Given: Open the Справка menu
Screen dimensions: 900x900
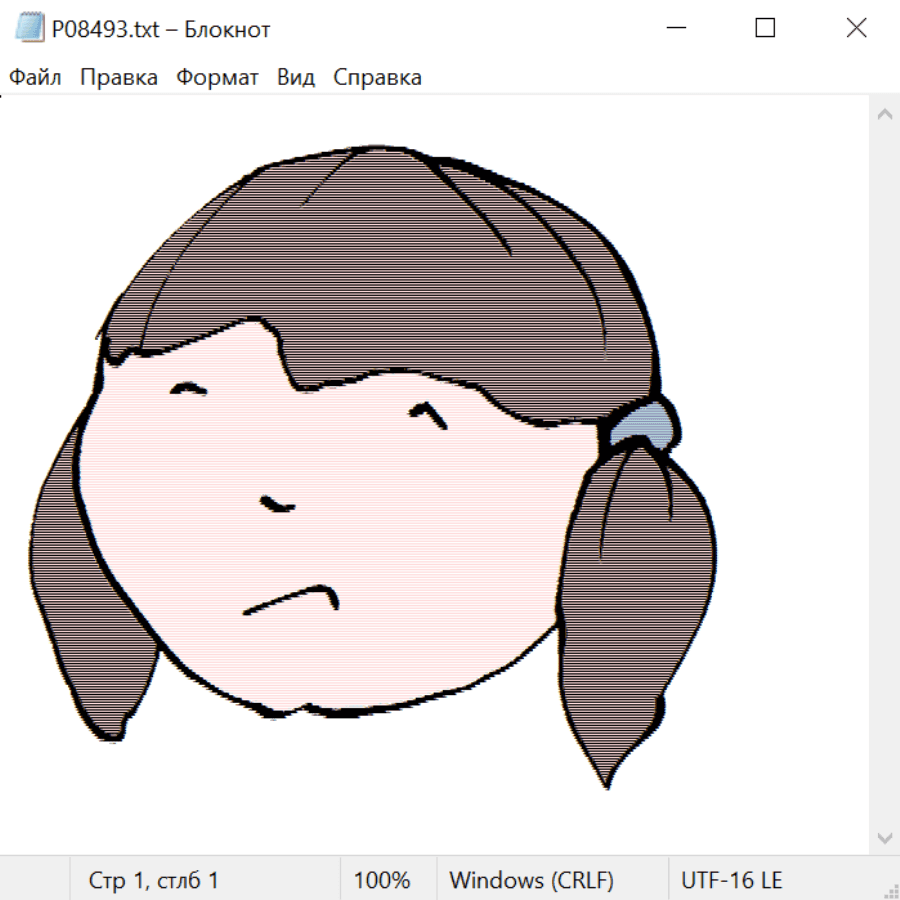Looking at the screenshot, I should point(377,78).
